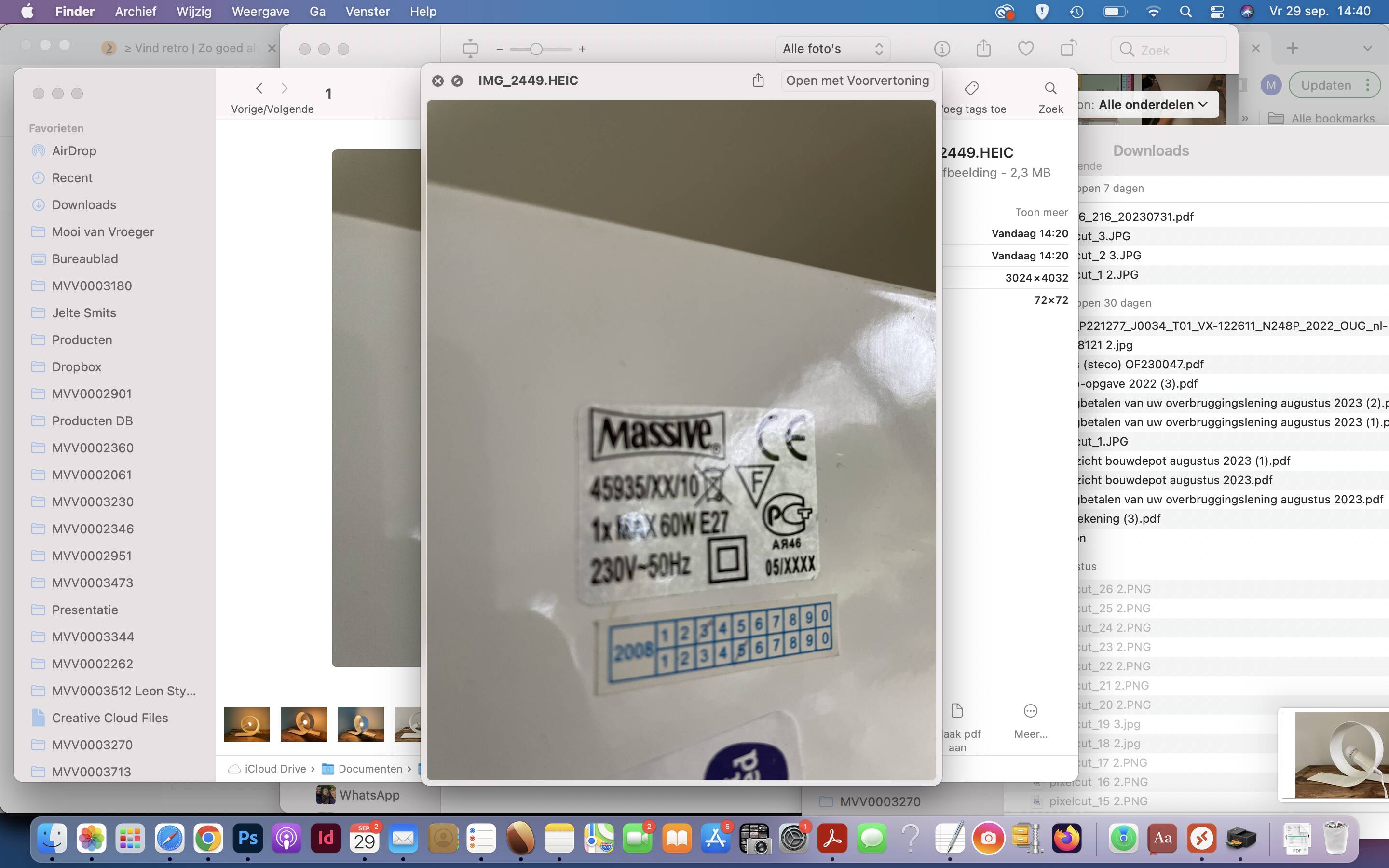The height and width of the screenshot is (868, 1389).
Task: Click Open met Voorvertoning button
Action: tap(857, 81)
